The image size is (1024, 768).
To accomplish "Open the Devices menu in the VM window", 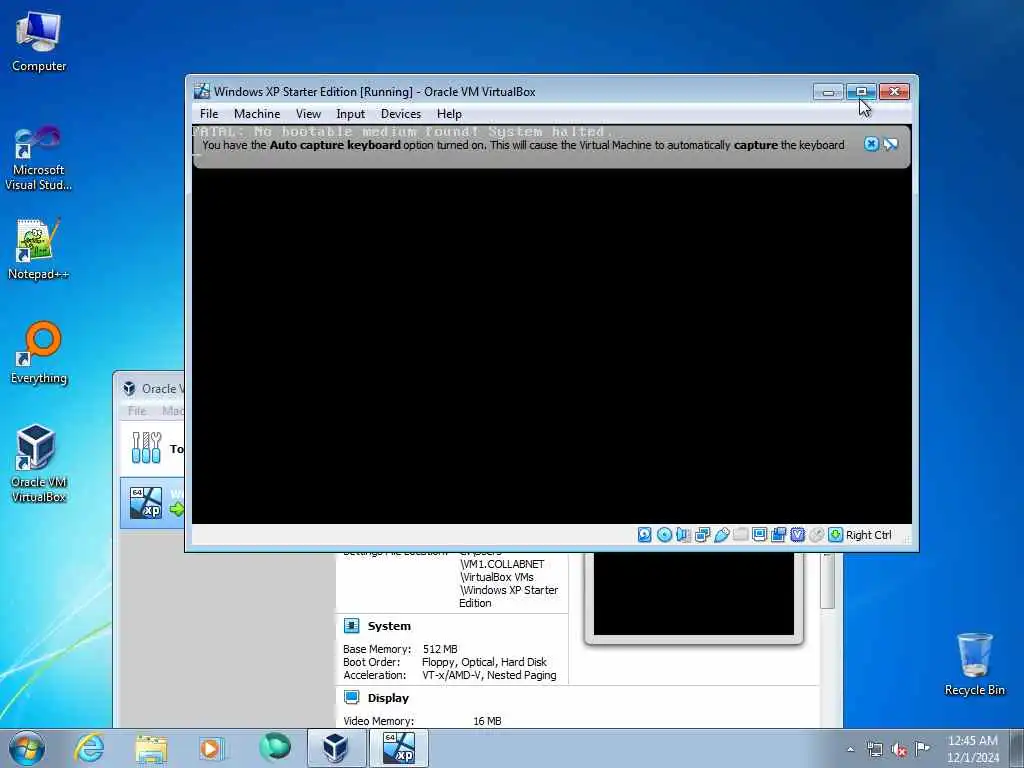I will (401, 114).
